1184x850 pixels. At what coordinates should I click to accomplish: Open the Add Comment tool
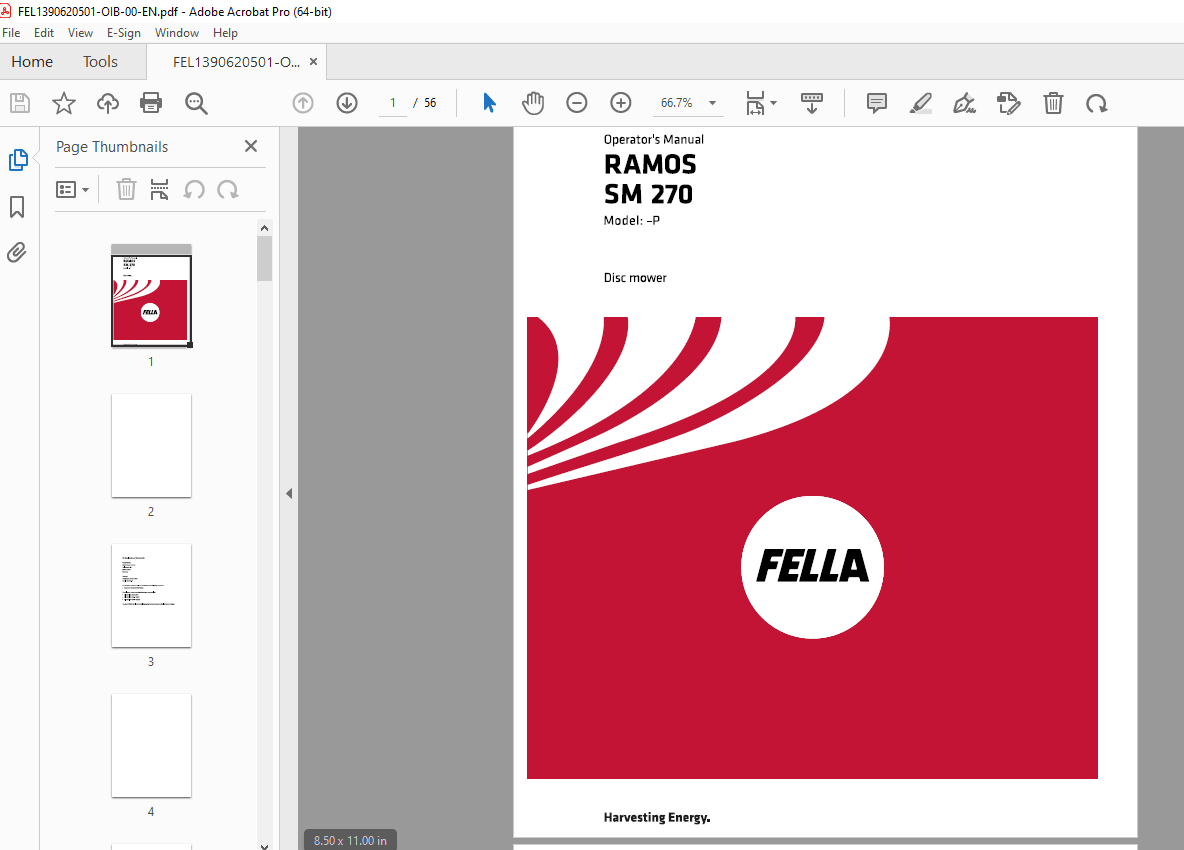(876, 103)
